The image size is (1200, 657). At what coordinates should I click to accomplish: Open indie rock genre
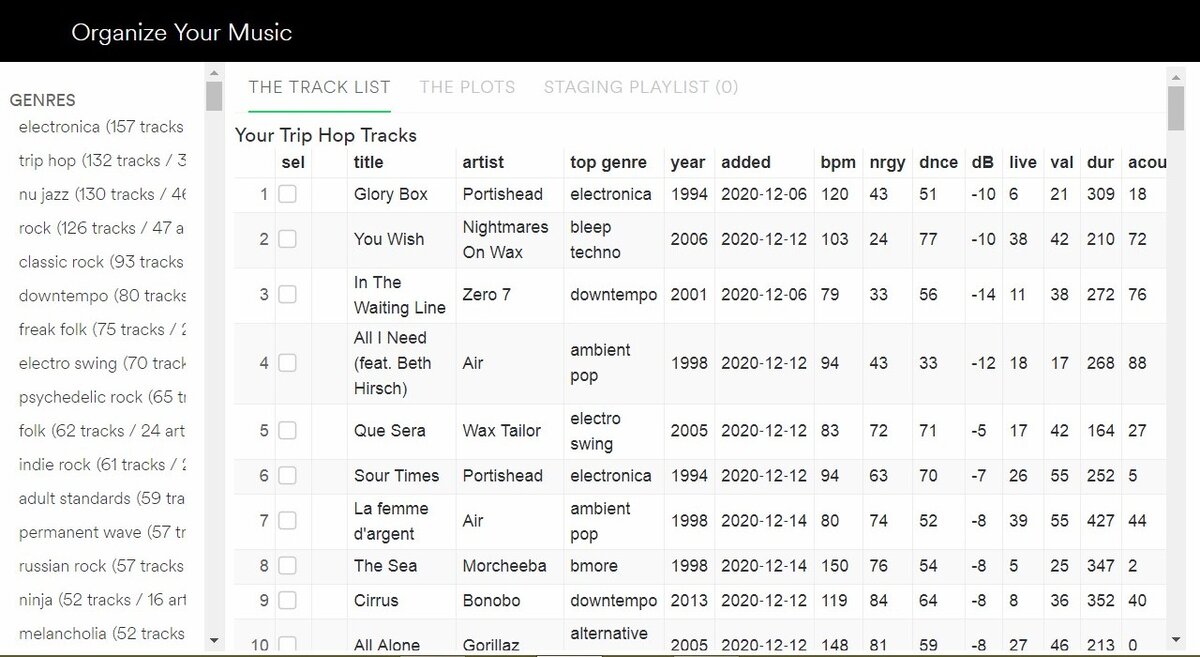[102, 464]
